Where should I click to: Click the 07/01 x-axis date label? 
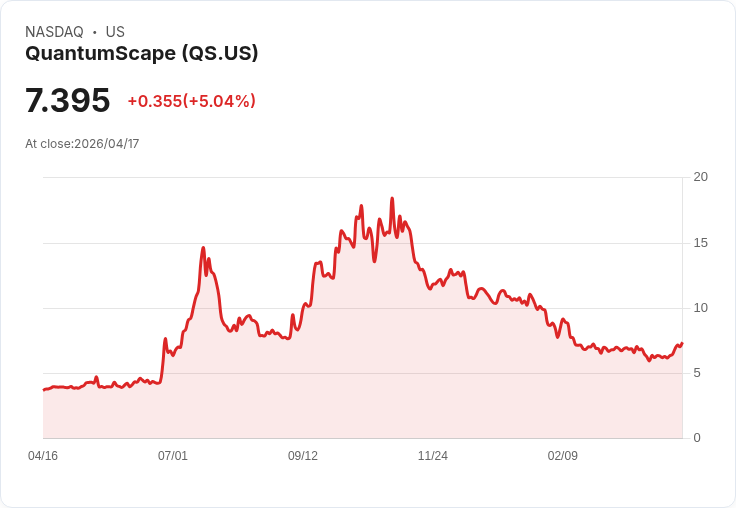(x=173, y=456)
